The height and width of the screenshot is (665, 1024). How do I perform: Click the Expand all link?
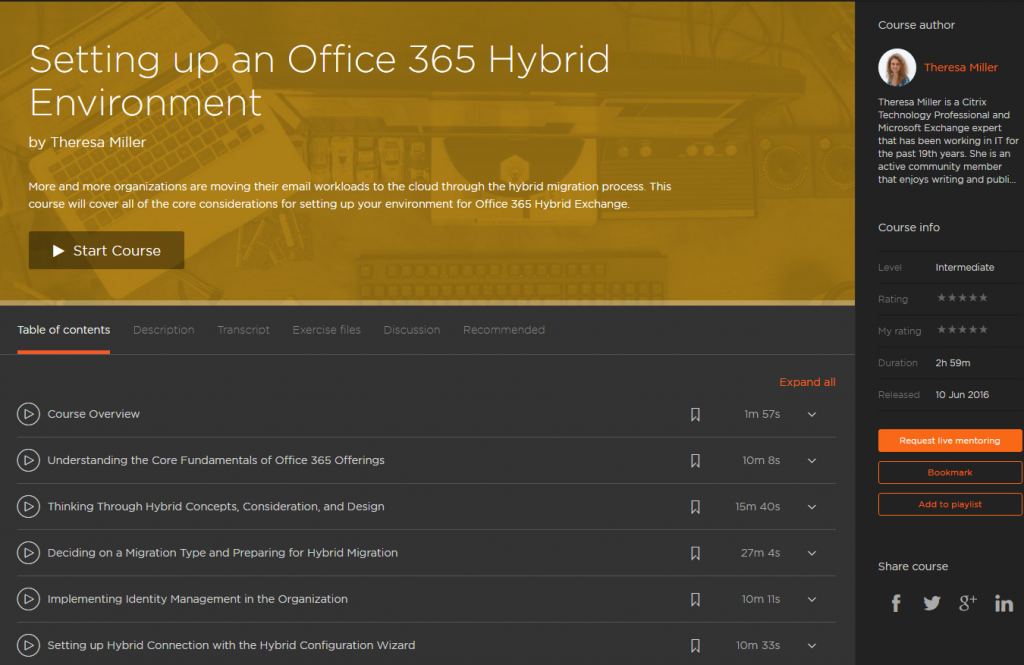[x=807, y=381]
